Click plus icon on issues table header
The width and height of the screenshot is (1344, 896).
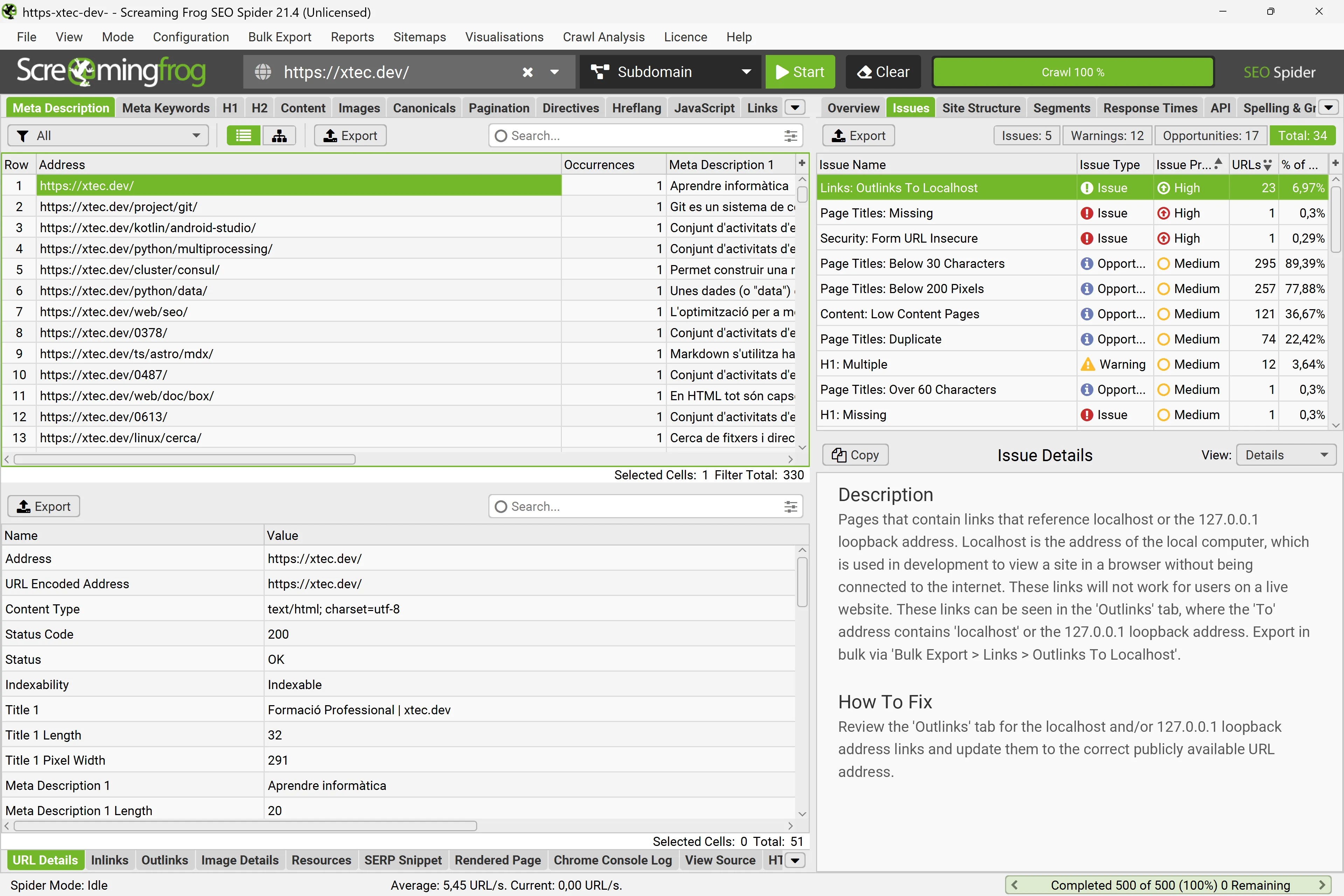(1335, 164)
